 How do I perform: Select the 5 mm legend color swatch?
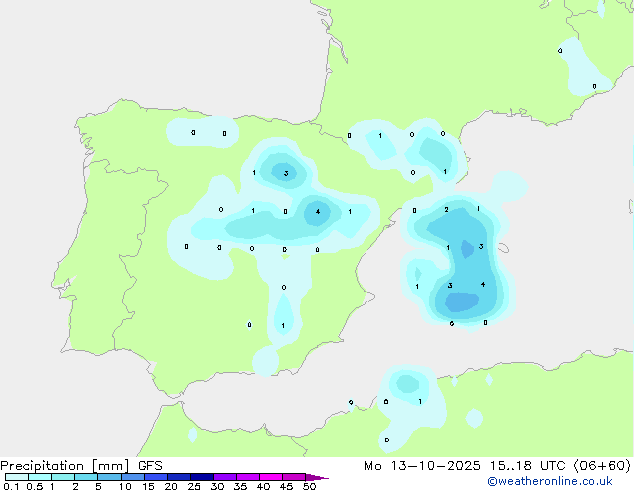pos(109,477)
